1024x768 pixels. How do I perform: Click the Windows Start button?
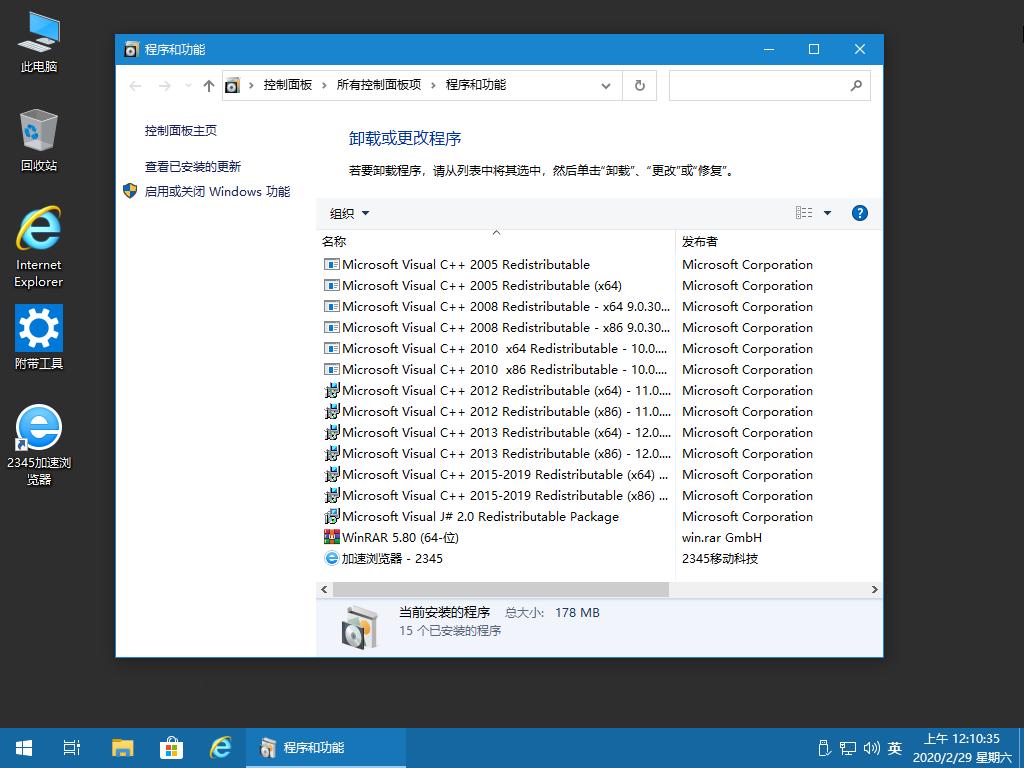(24, 748)
